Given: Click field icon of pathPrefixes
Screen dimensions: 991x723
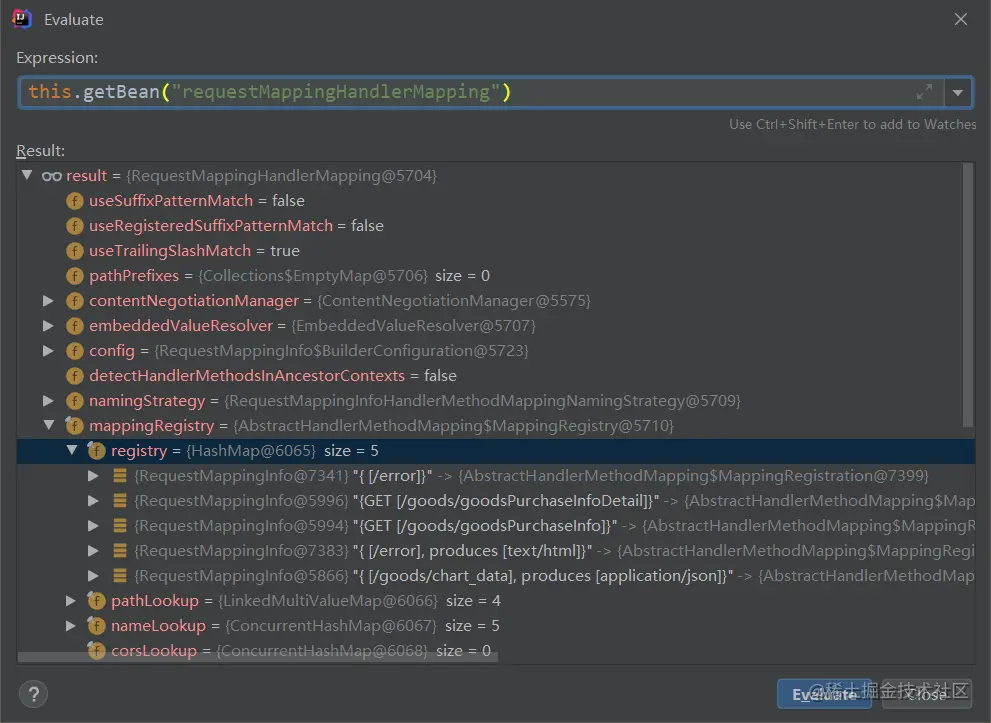Looking at the screenshot, I should click(75, 276).
